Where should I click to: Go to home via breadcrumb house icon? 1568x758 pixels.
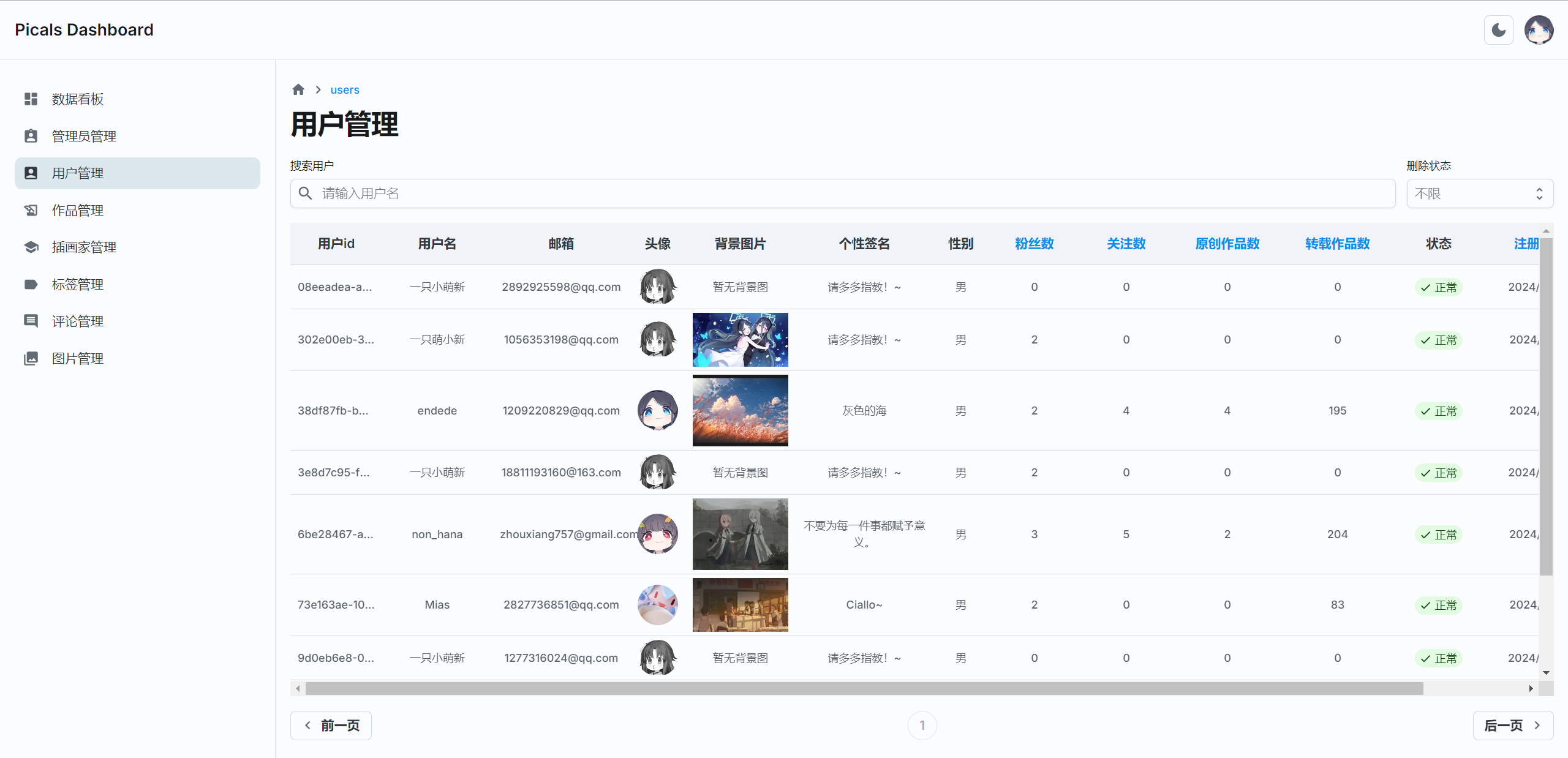(298, 89)
